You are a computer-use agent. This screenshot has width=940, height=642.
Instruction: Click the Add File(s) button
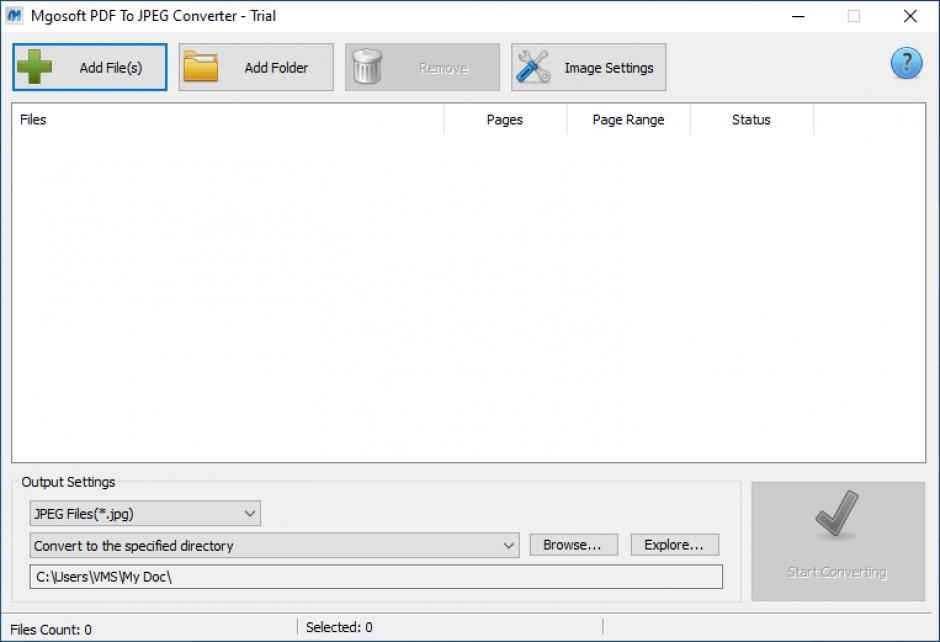90,67
